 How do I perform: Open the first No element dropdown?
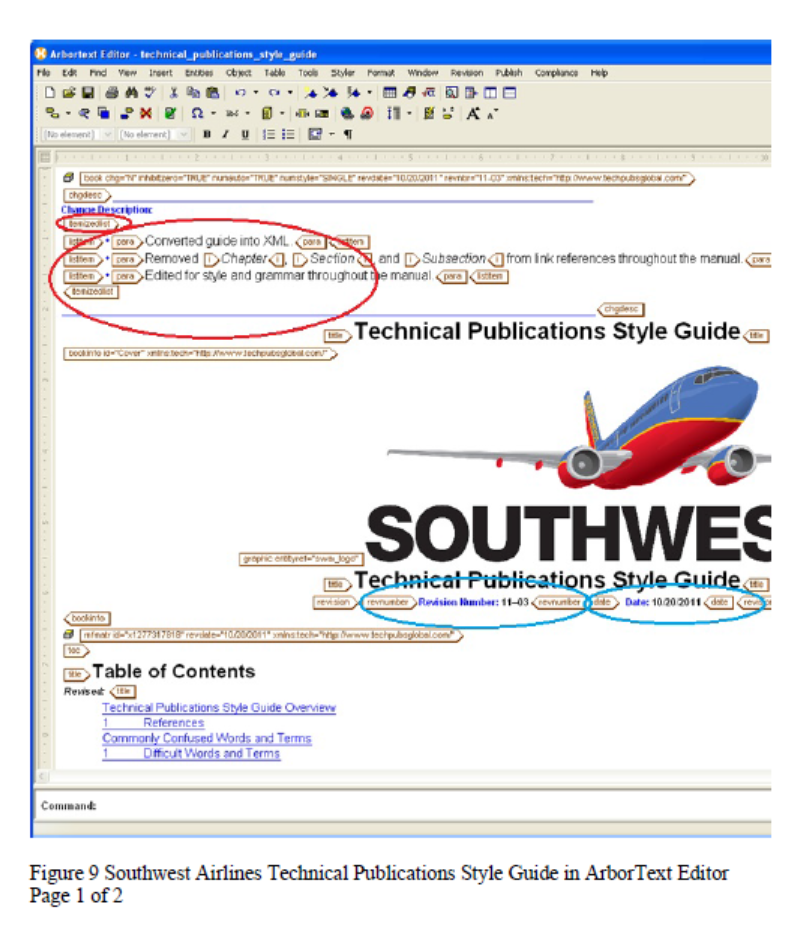pyautogui.click(x=108, y=134)
